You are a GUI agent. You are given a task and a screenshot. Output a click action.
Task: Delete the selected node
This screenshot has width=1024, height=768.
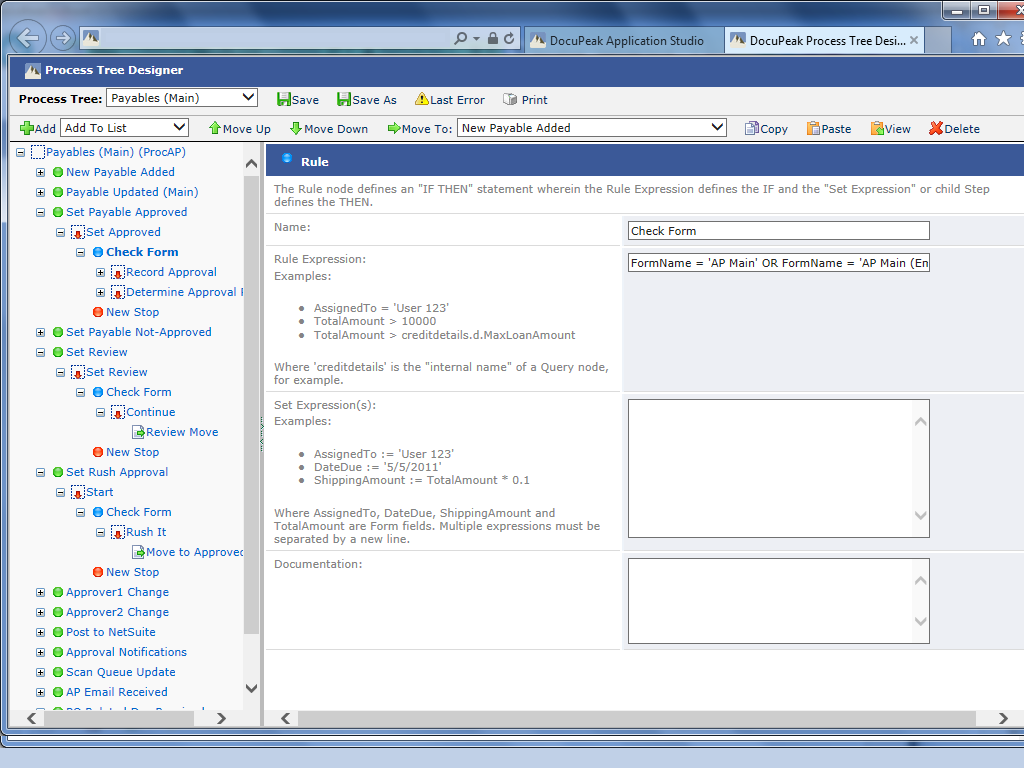click(954, 128)
